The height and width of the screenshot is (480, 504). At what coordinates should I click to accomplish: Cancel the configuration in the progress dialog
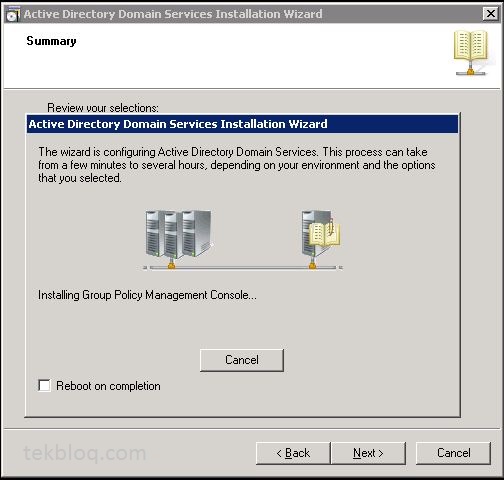pos(242,360)
